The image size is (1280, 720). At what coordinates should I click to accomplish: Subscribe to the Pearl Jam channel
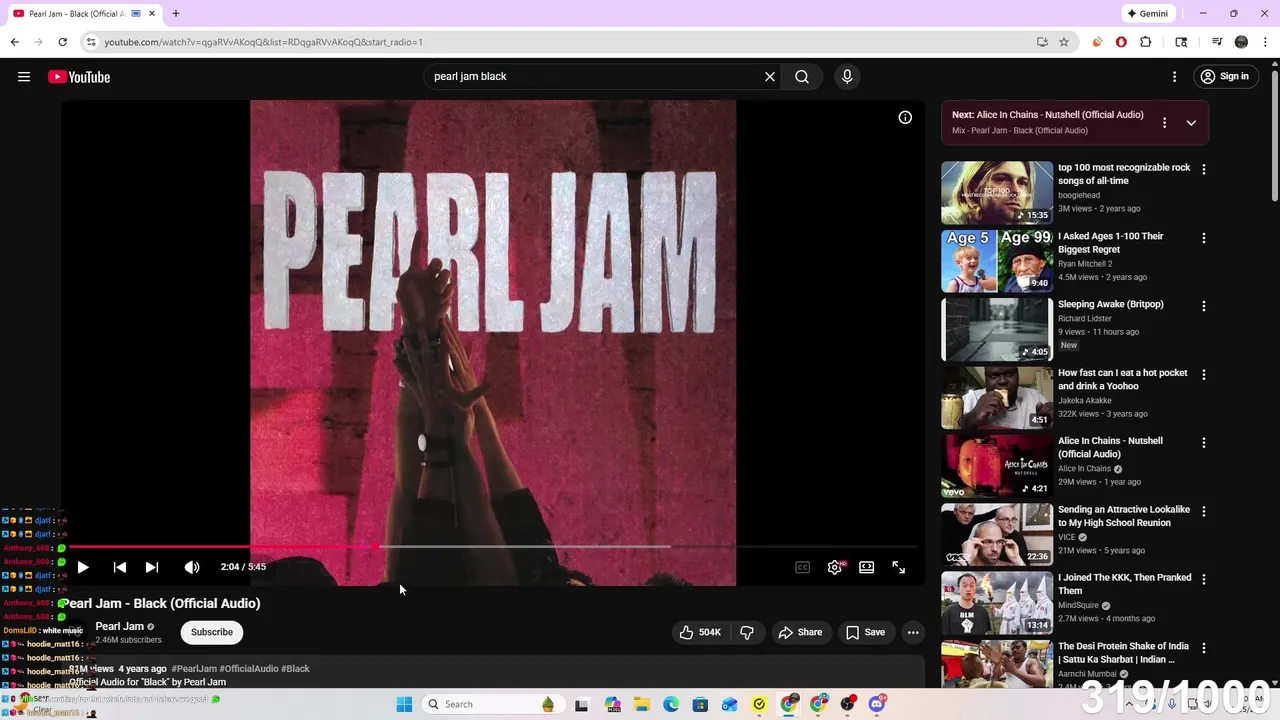coord(212,632)
